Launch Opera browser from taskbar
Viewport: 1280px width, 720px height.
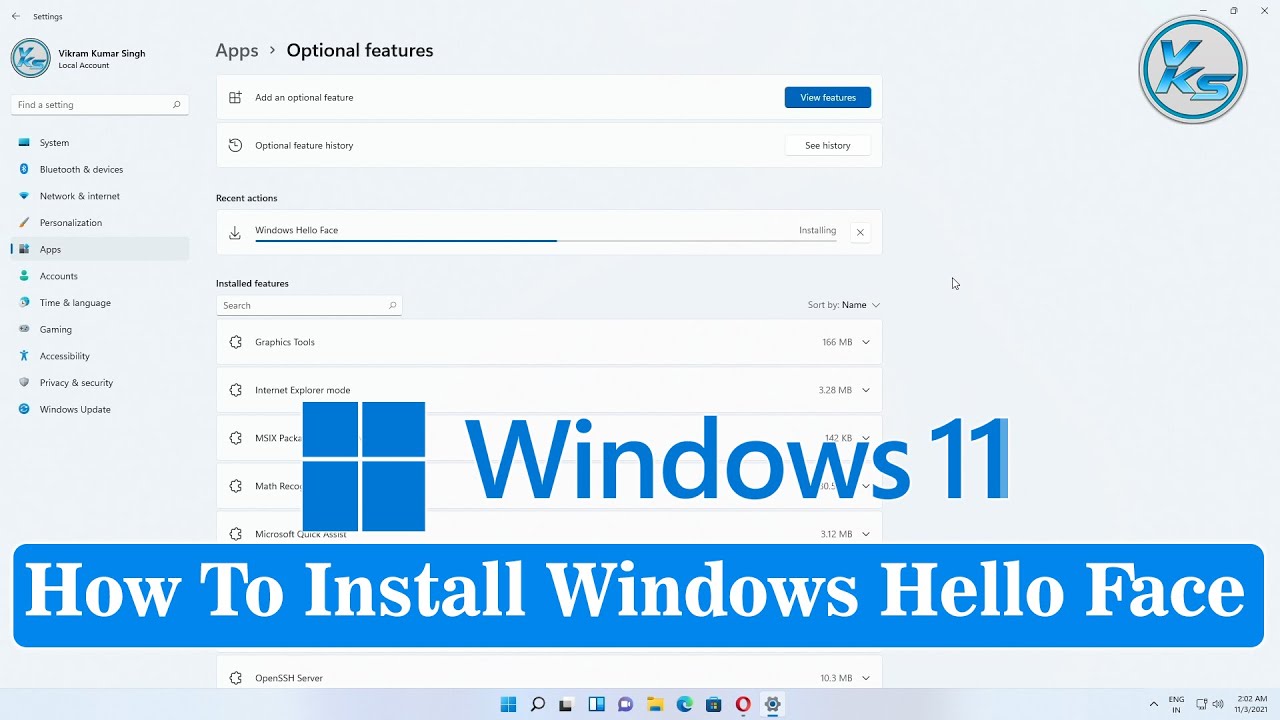[x=743, y=704]
